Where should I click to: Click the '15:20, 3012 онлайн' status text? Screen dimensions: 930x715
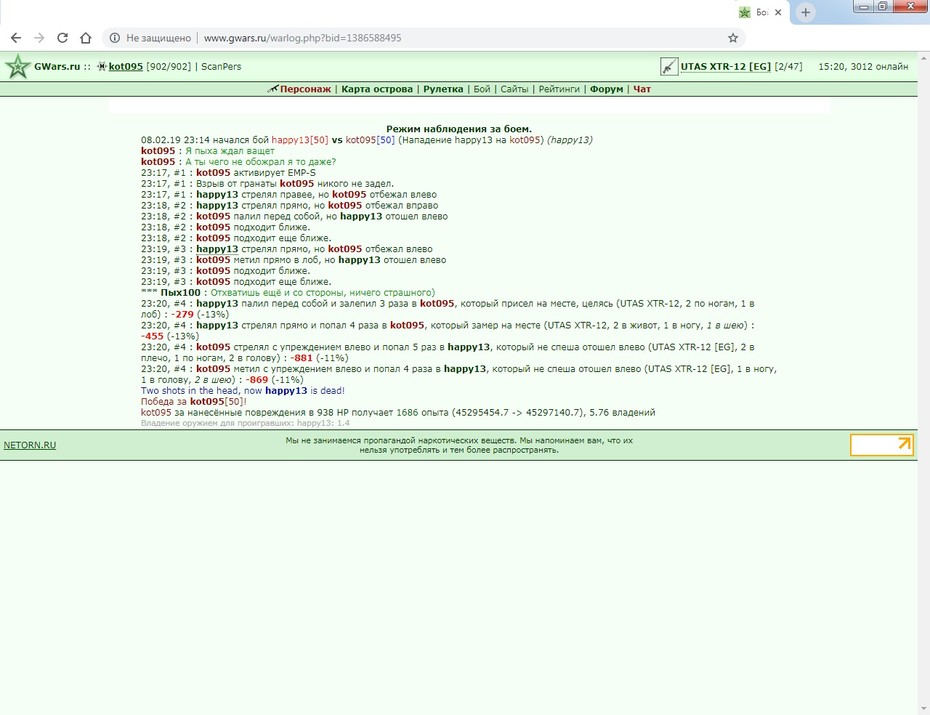(x=863, y=66)
